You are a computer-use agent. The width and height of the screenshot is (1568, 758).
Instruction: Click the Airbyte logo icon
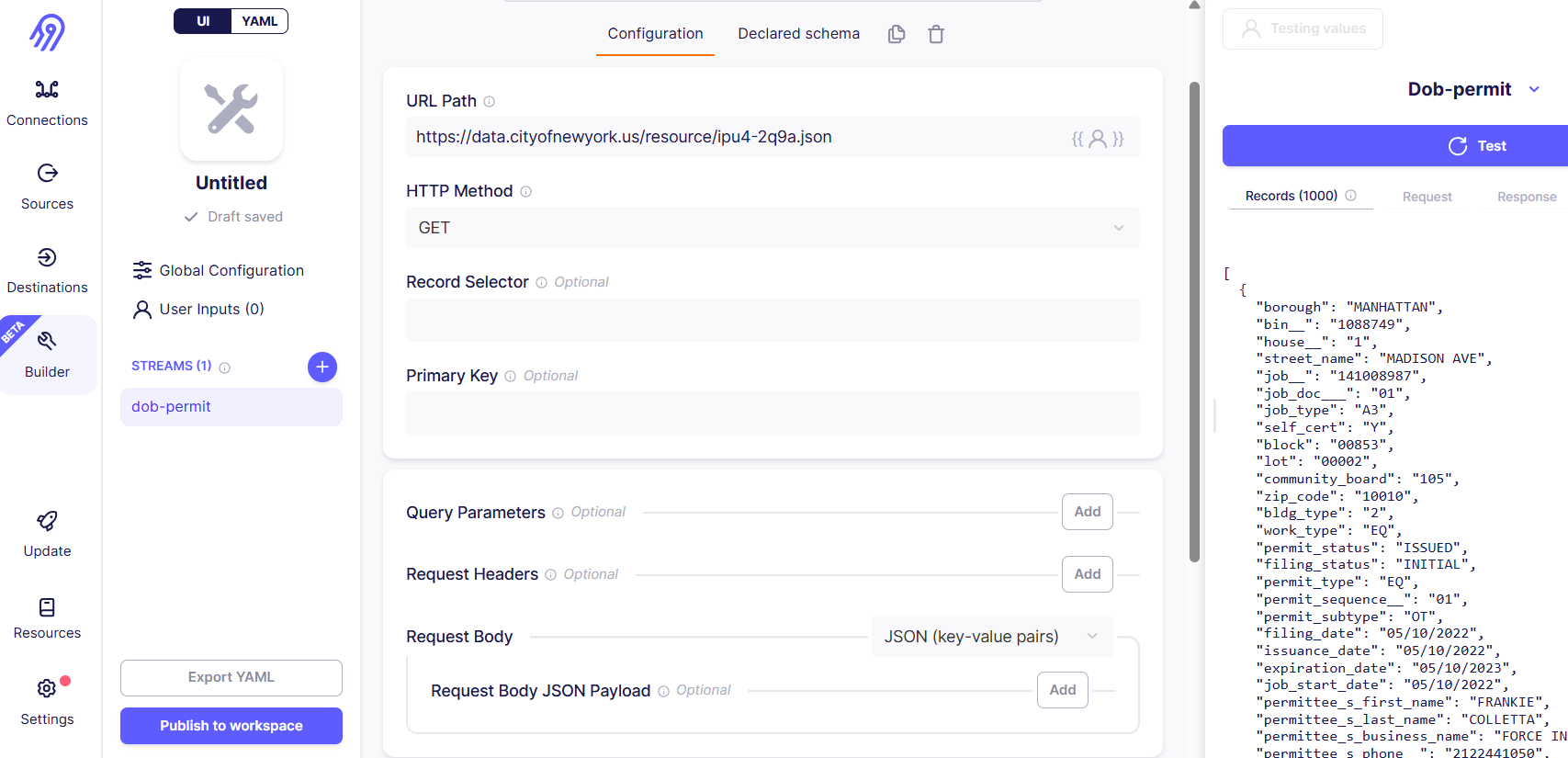pos(47,32)
